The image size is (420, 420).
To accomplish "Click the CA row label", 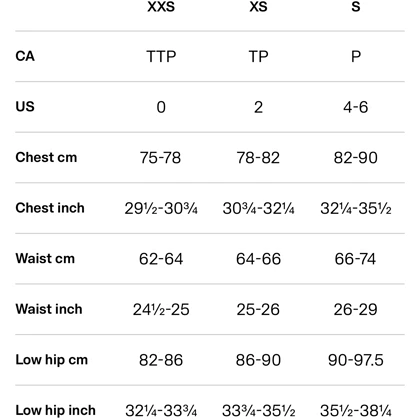I will (x=25, y=56).
